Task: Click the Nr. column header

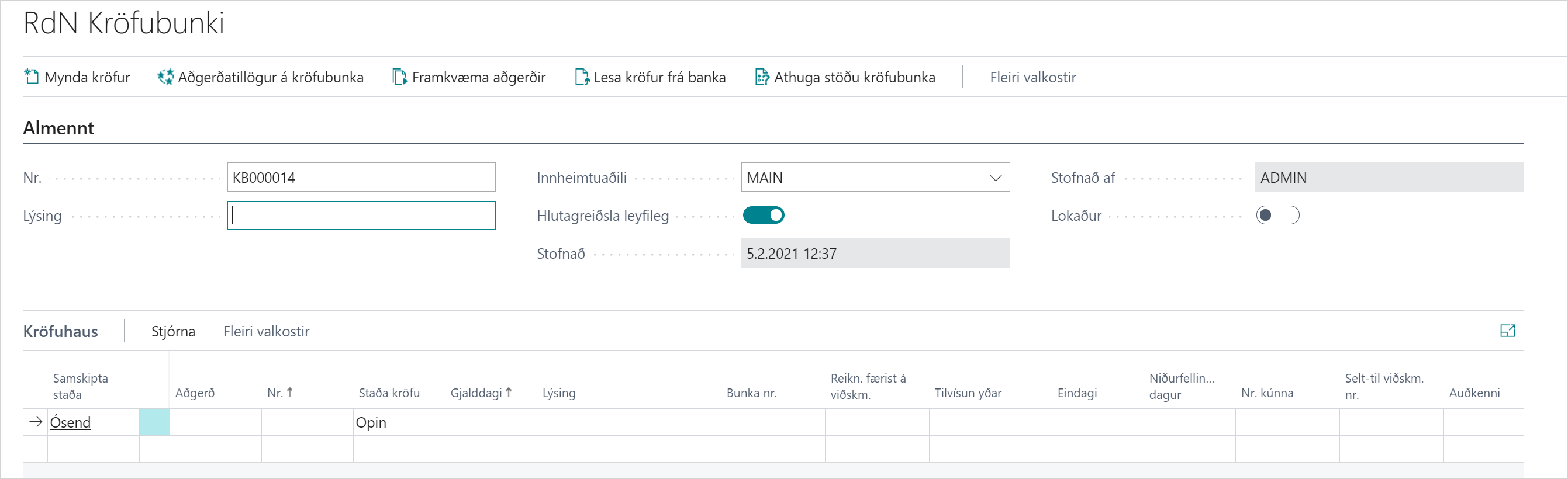Action: pyautogui.click(x=275, y=393)
